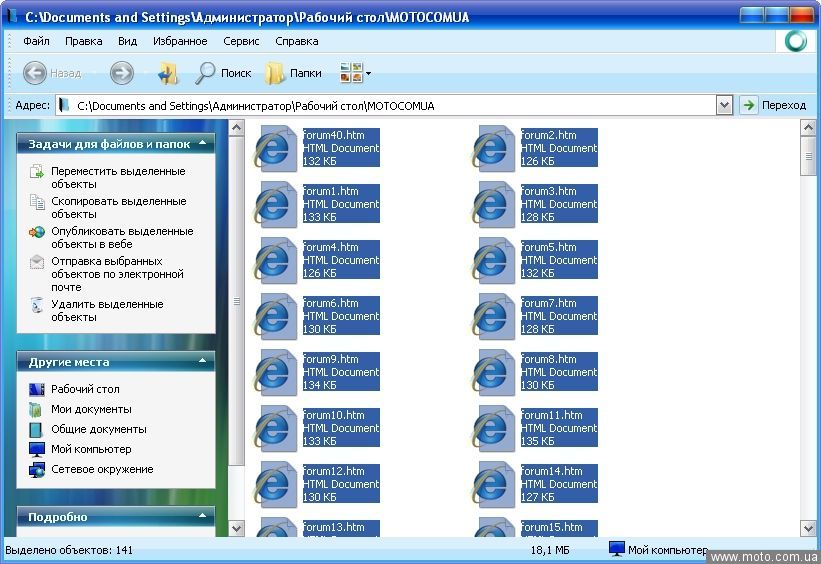
Task: Click file list scrollbar down arrow
Action: pyautogui.click(x=808, y=528)
